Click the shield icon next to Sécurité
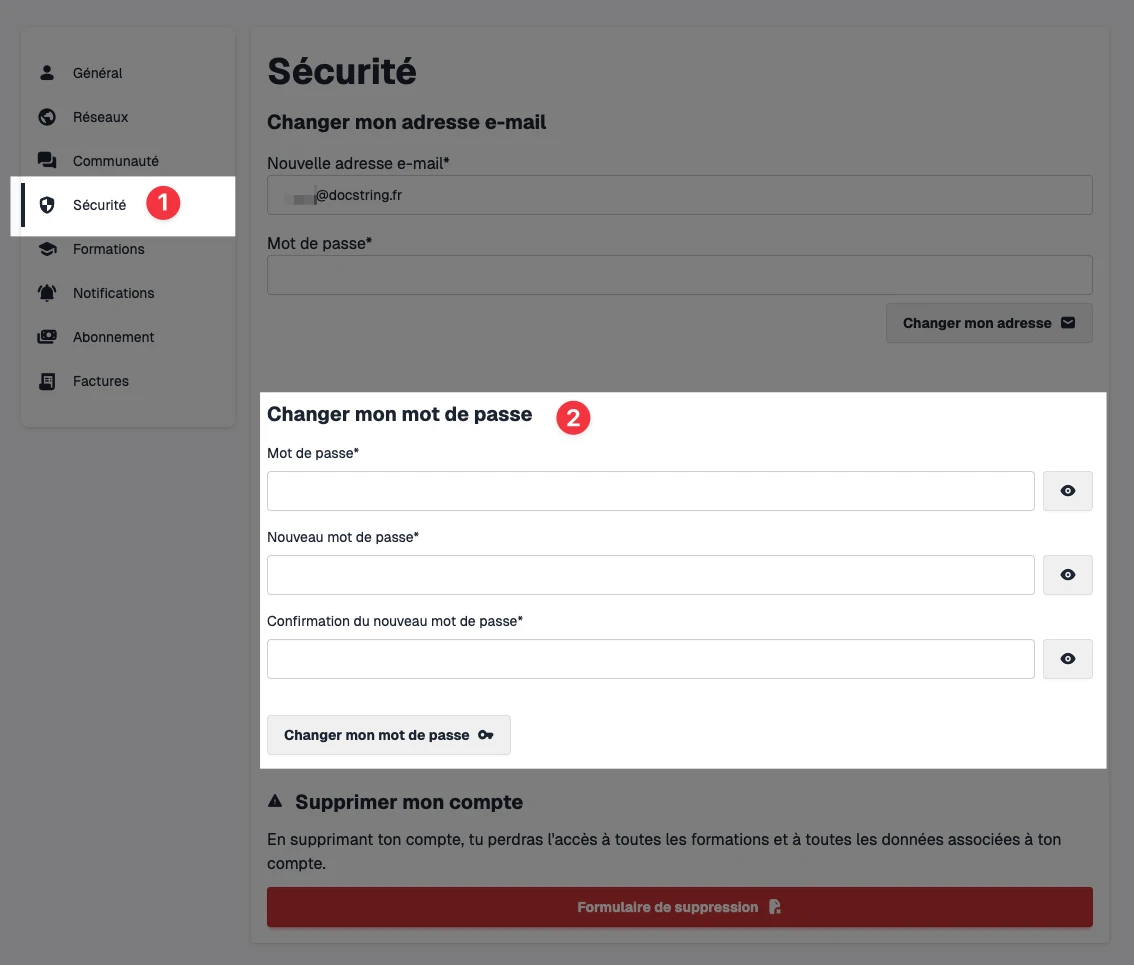 tap(46, 204)
